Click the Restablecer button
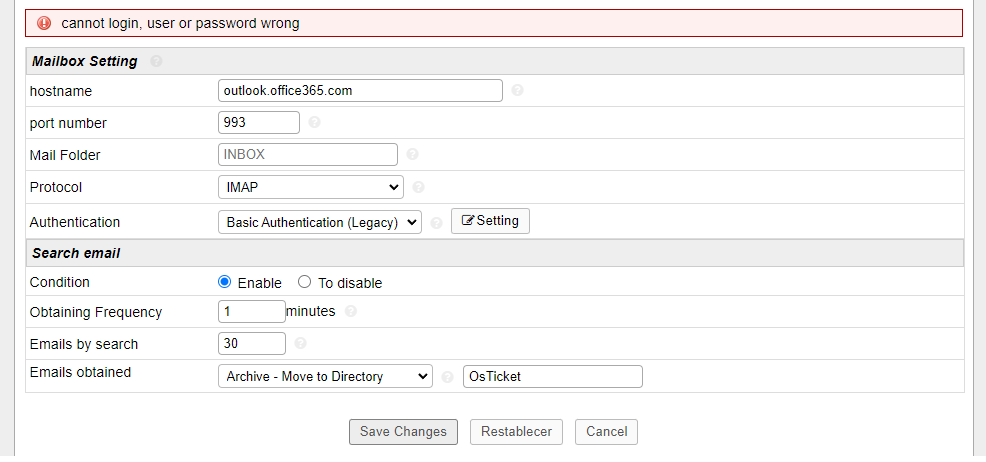 click(516, 432)
